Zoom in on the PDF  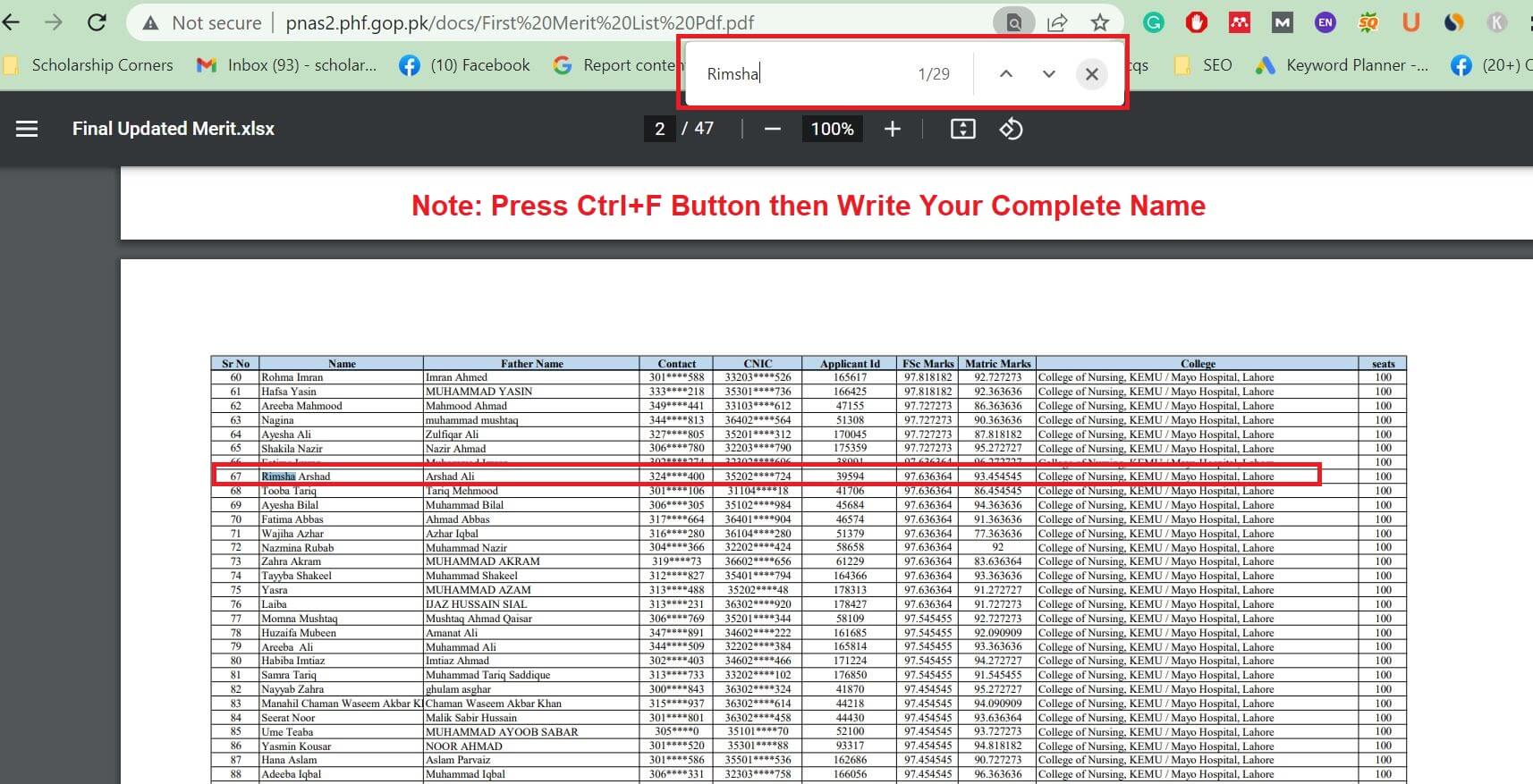click(x=892, y=129)
